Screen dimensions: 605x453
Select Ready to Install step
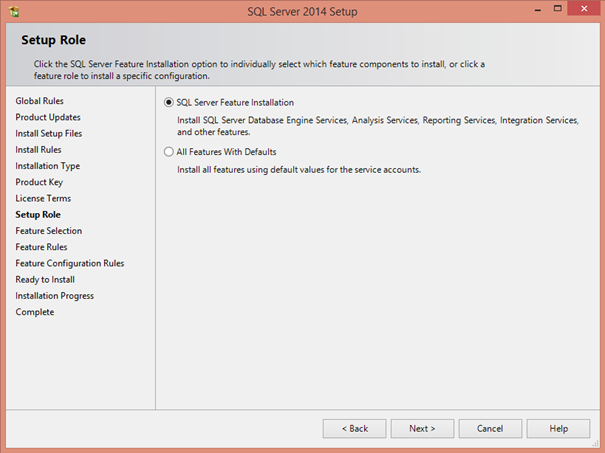[45, 279]
